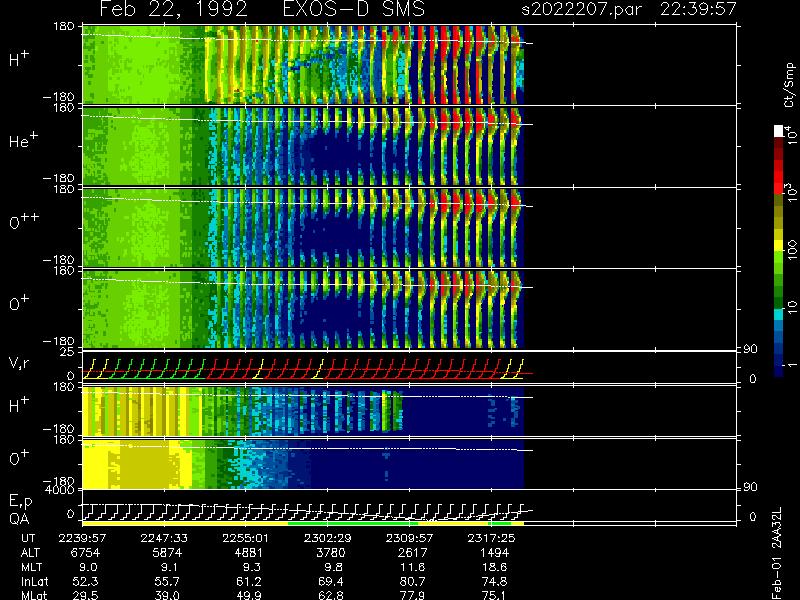The width and height of the screenshot is (800, 600).
Task: Click the green segment of the QA bar
Action: [x=353, y=523]
